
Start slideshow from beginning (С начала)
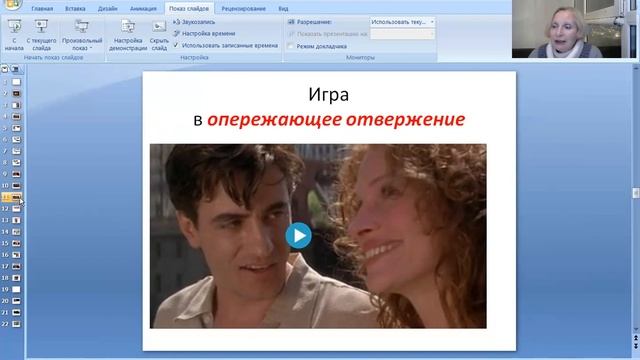point(14,35)
